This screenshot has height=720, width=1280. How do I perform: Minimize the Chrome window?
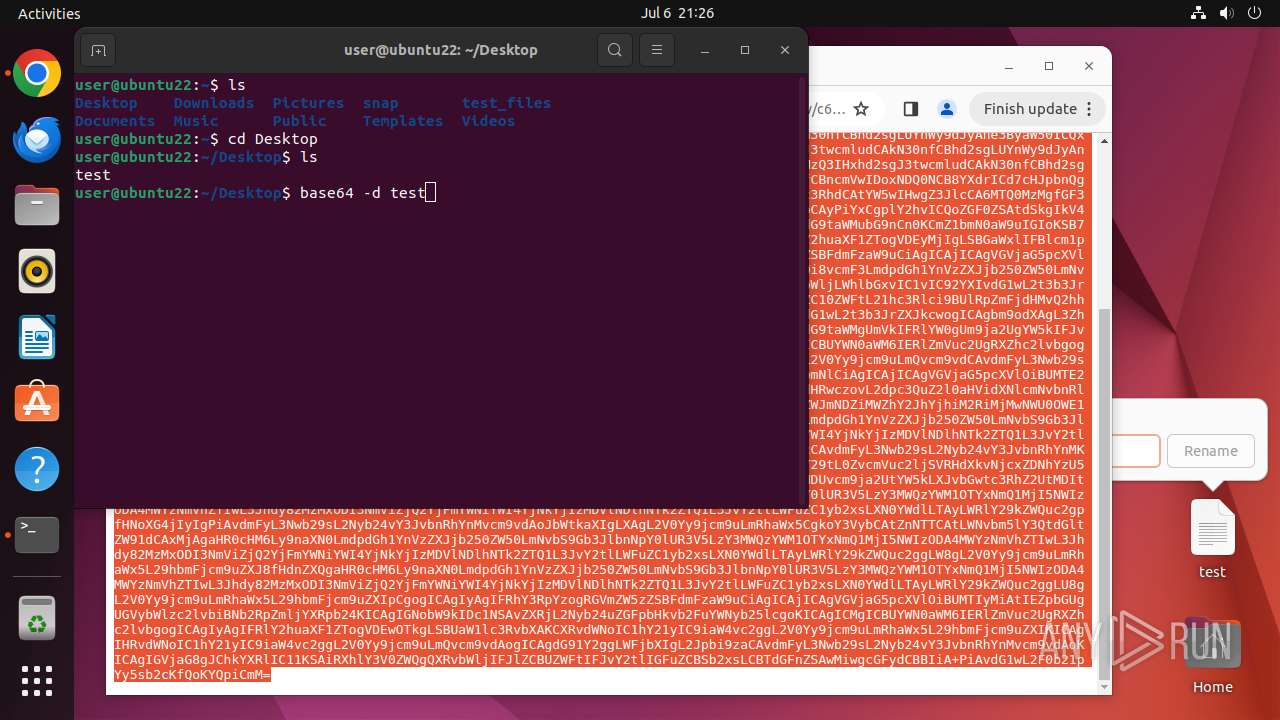[x=1008, y=66]
